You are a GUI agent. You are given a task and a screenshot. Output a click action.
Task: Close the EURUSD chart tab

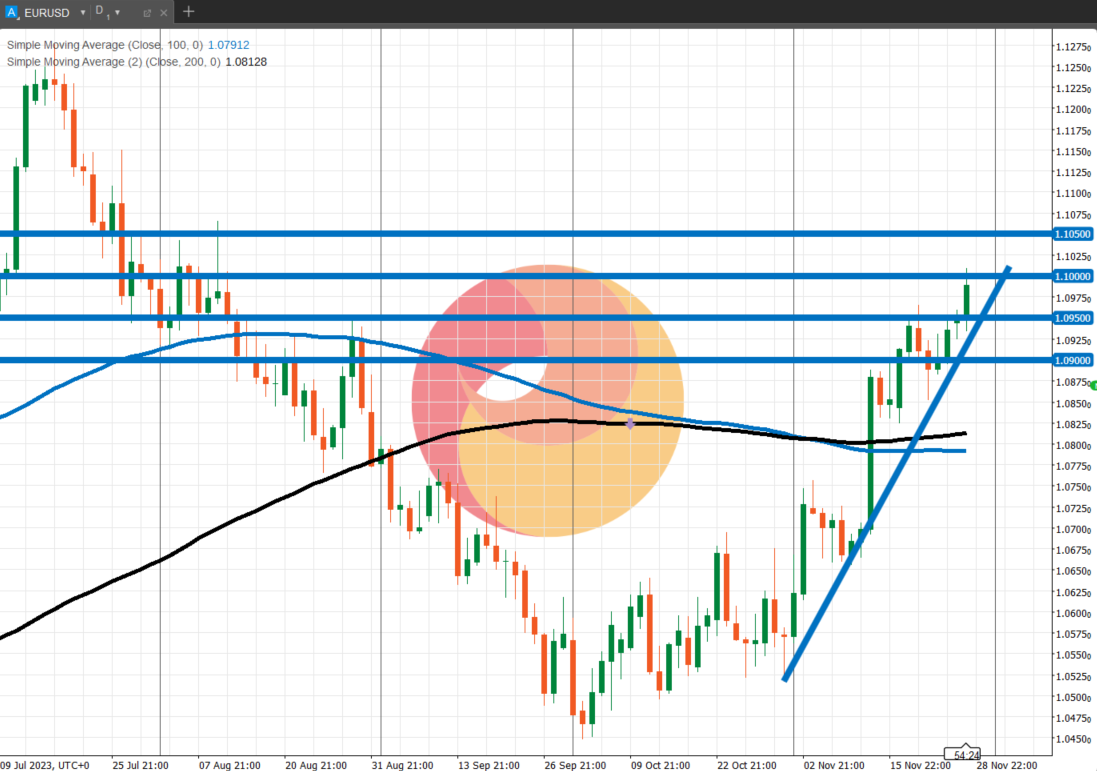coord(164,13)
